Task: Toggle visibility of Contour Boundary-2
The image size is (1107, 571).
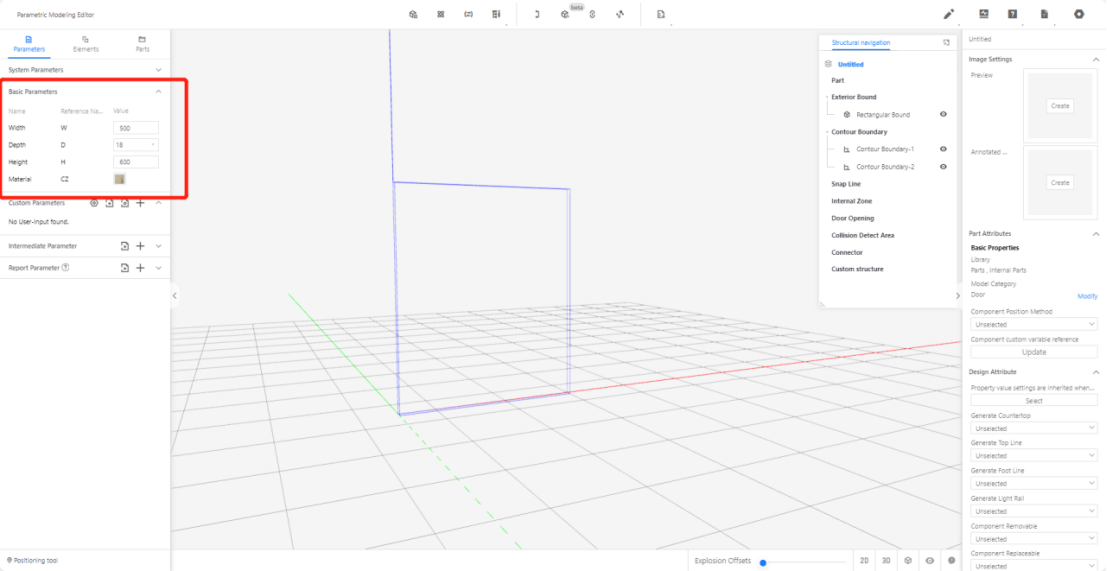Action: coord(943,167)
